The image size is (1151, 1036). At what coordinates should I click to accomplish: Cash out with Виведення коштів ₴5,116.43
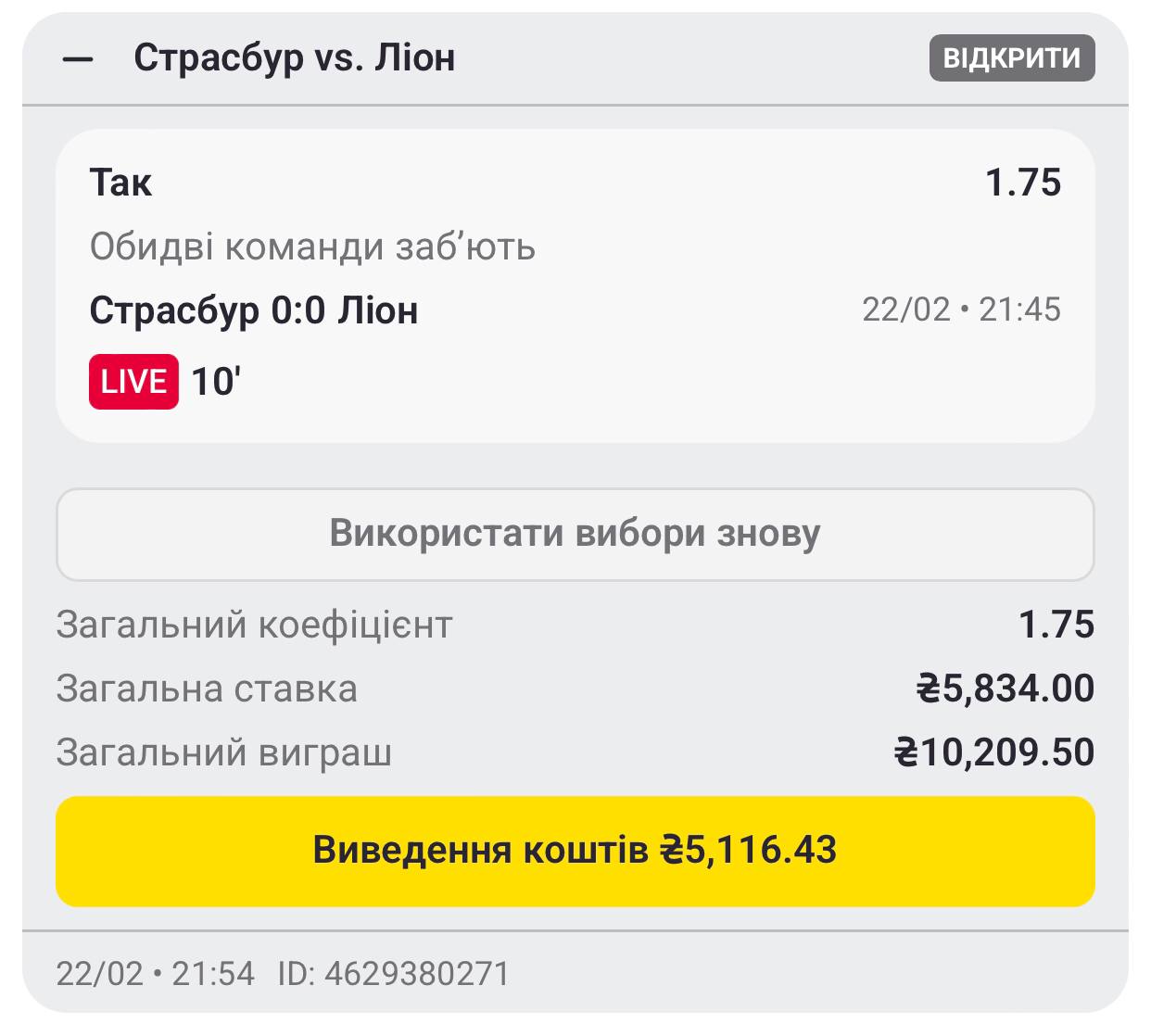(575, 851)
